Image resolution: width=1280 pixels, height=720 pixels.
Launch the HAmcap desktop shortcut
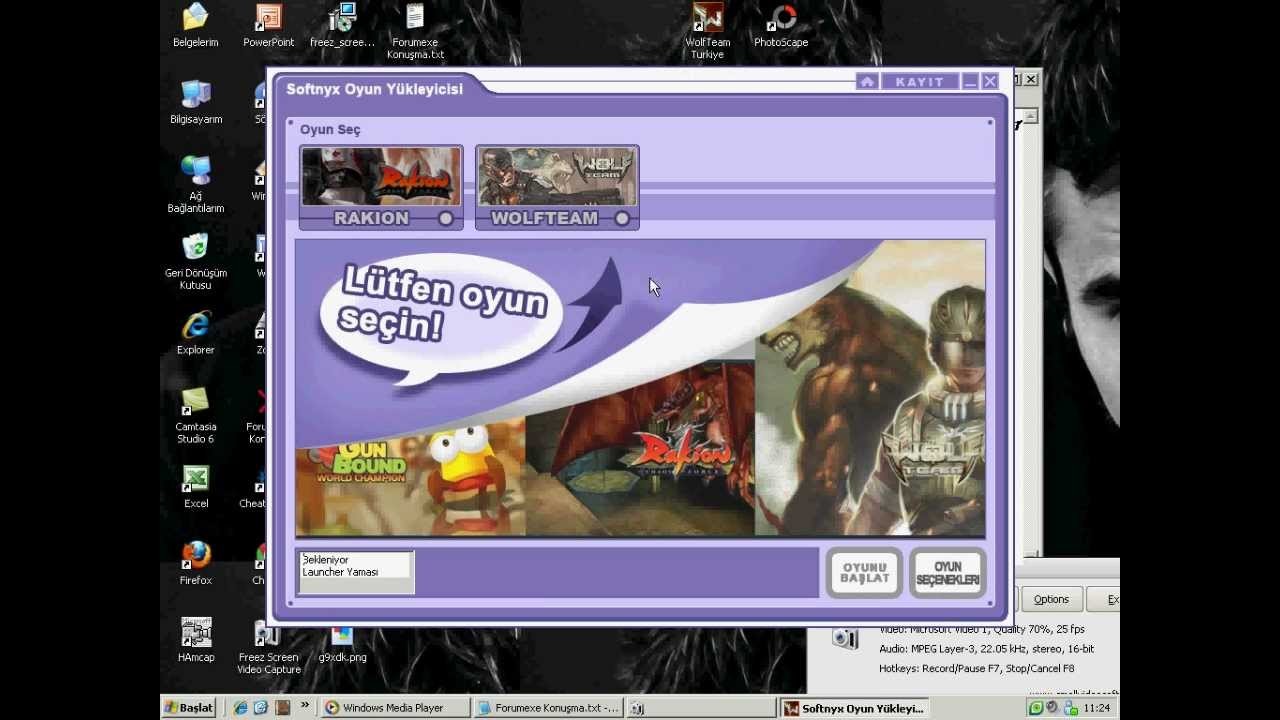pyautogui.click(x=196, y=640)
